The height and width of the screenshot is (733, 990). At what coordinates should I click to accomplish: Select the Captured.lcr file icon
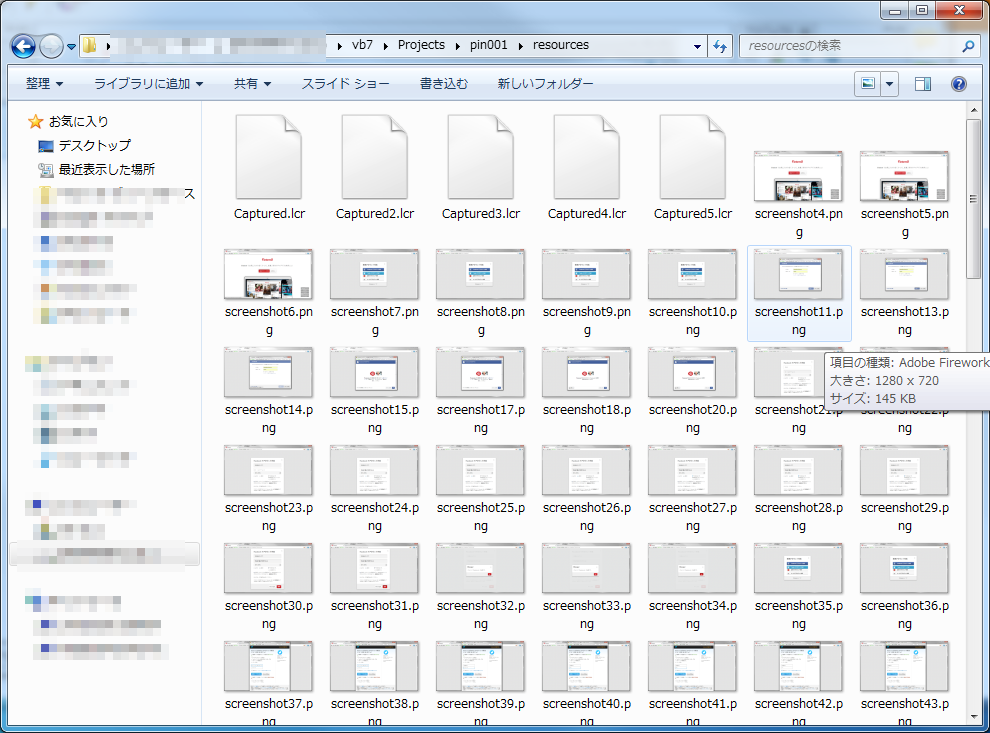pyautogui.click(x=268, y=158)
